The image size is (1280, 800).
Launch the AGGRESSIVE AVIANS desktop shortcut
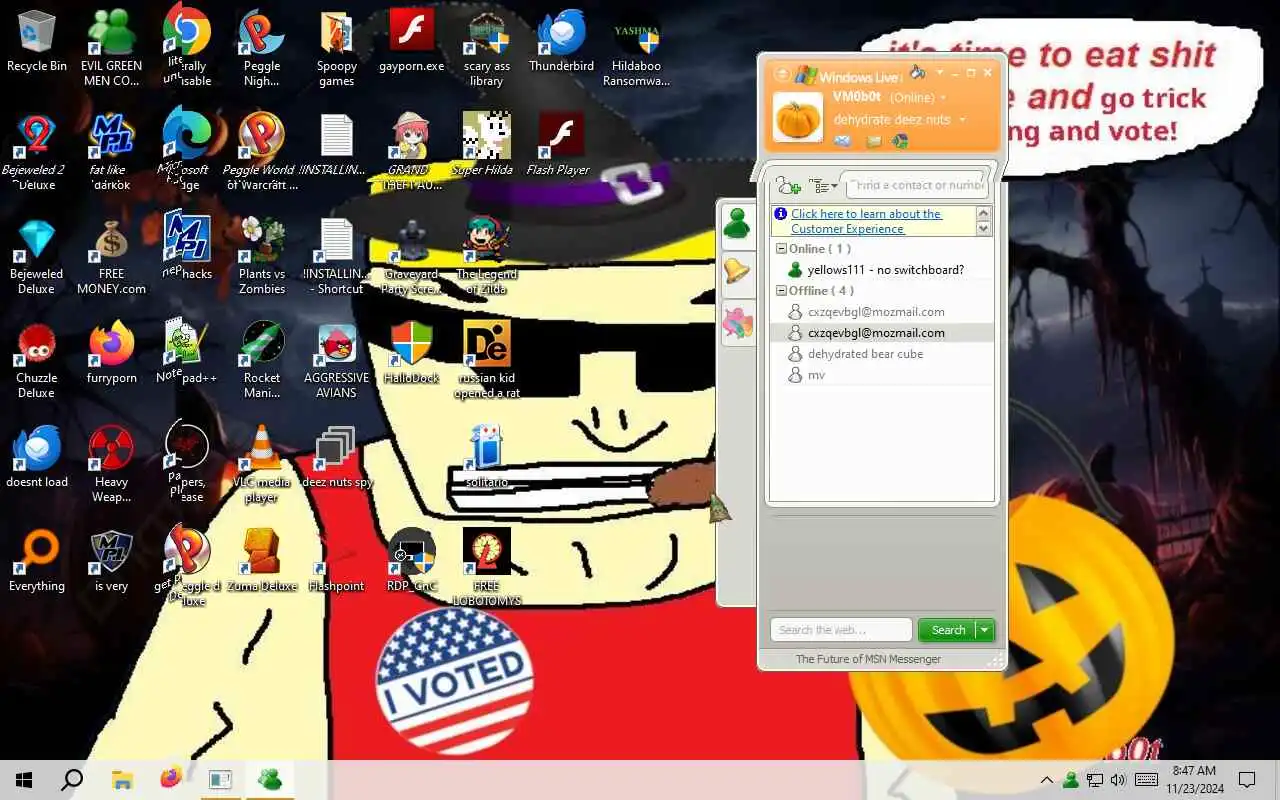[x=337, y=360]
